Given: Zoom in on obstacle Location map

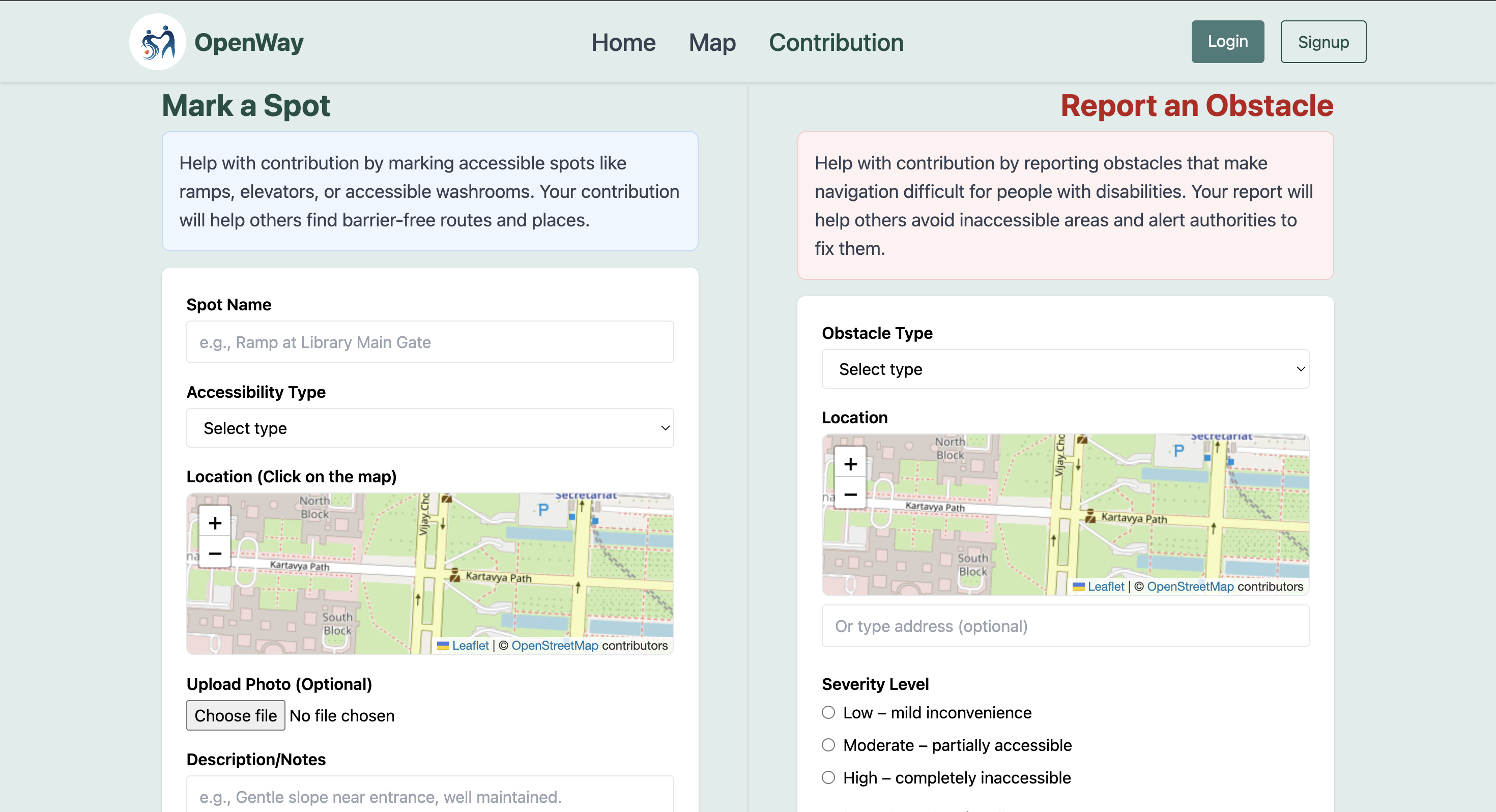Looking at the screenshot, I should 850,464.
